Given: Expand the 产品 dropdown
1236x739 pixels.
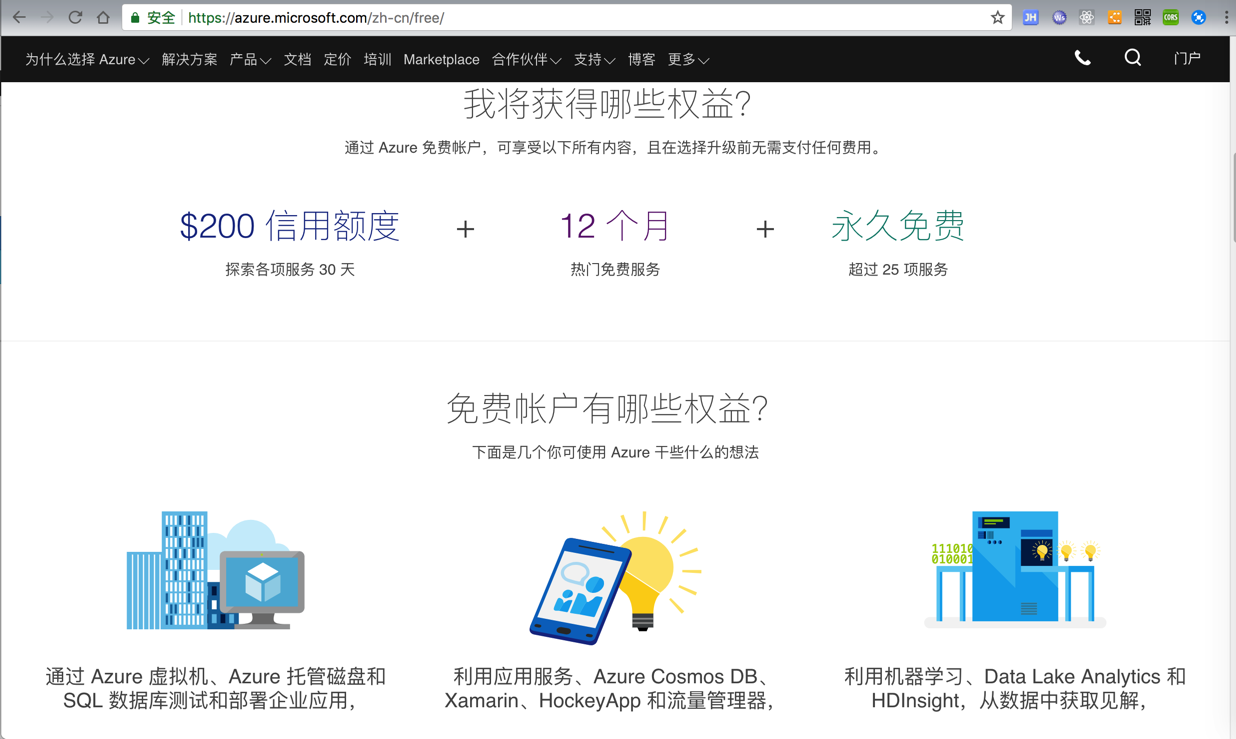Looking at the screenshot, I should tap(250, 60).
